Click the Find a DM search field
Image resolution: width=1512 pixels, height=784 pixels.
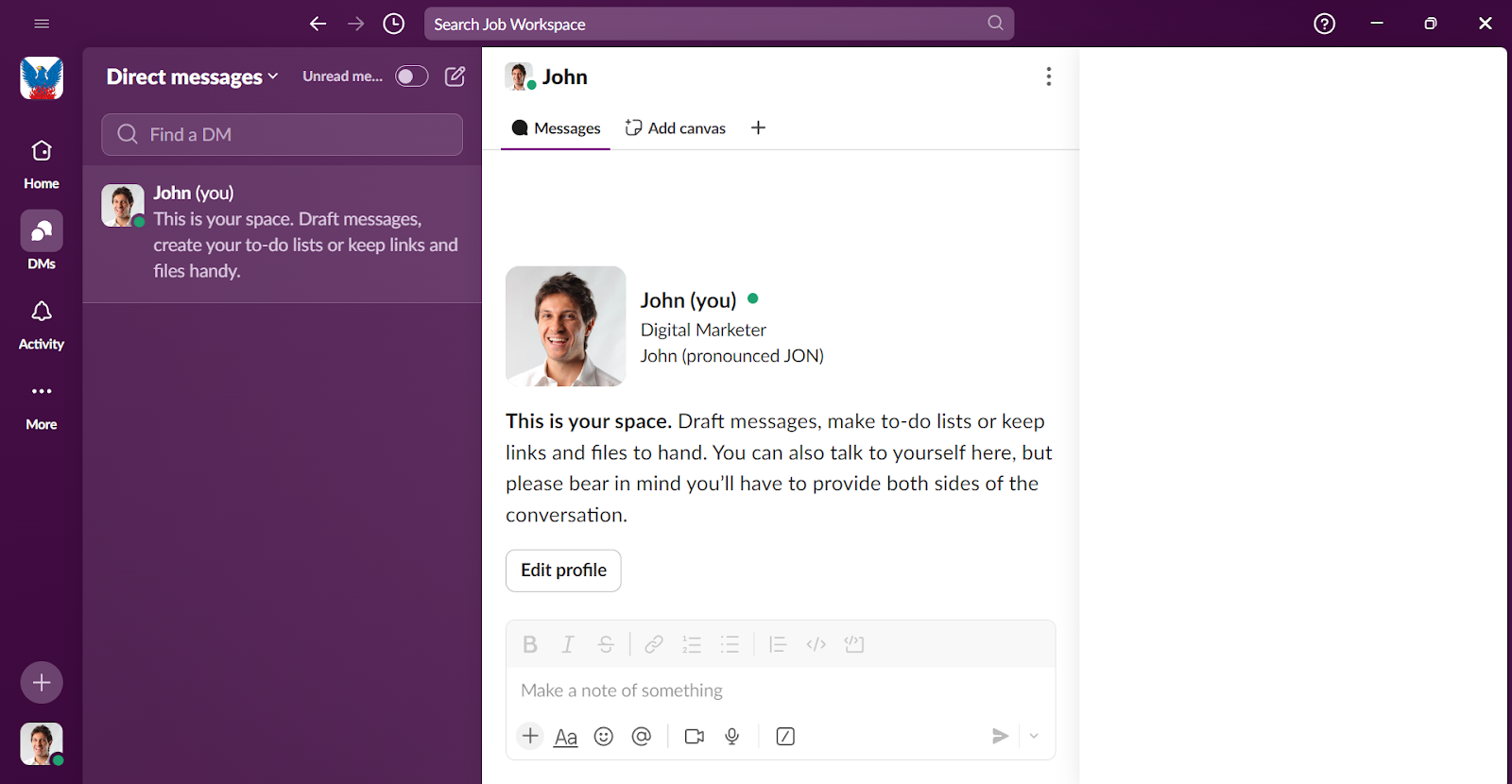click(x=282, y=134)
